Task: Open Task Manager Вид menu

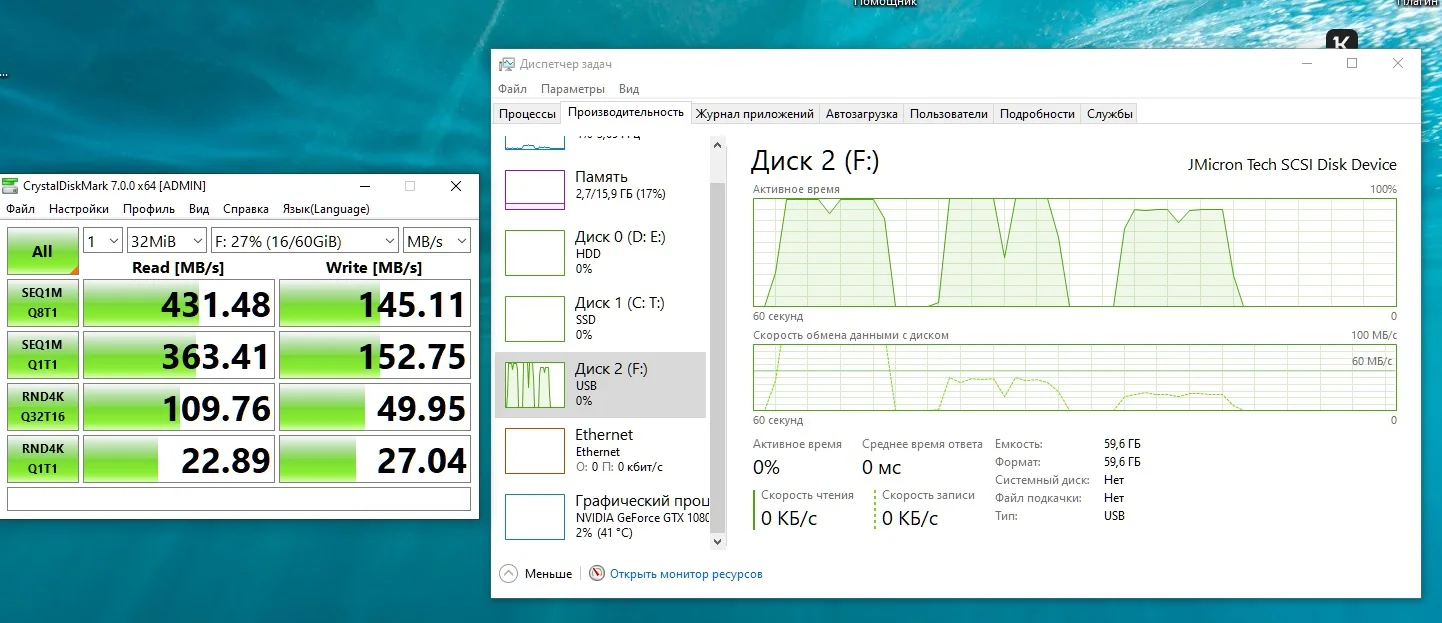Action: point(628,89)
